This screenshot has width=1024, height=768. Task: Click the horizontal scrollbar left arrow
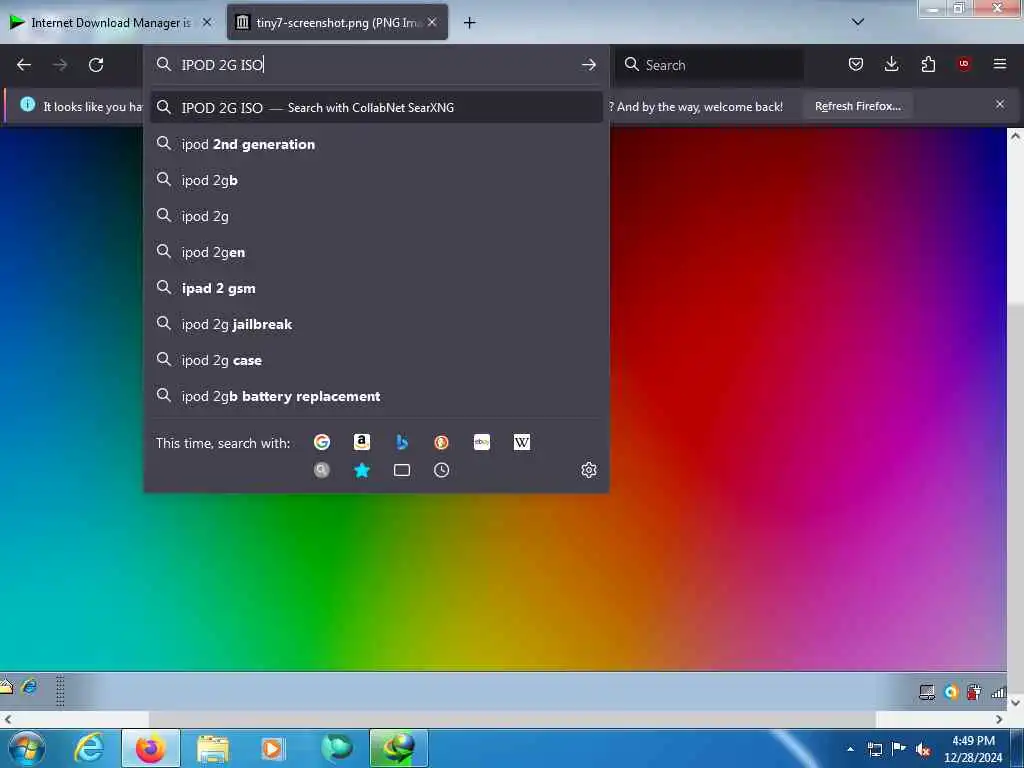pos(8,719)
